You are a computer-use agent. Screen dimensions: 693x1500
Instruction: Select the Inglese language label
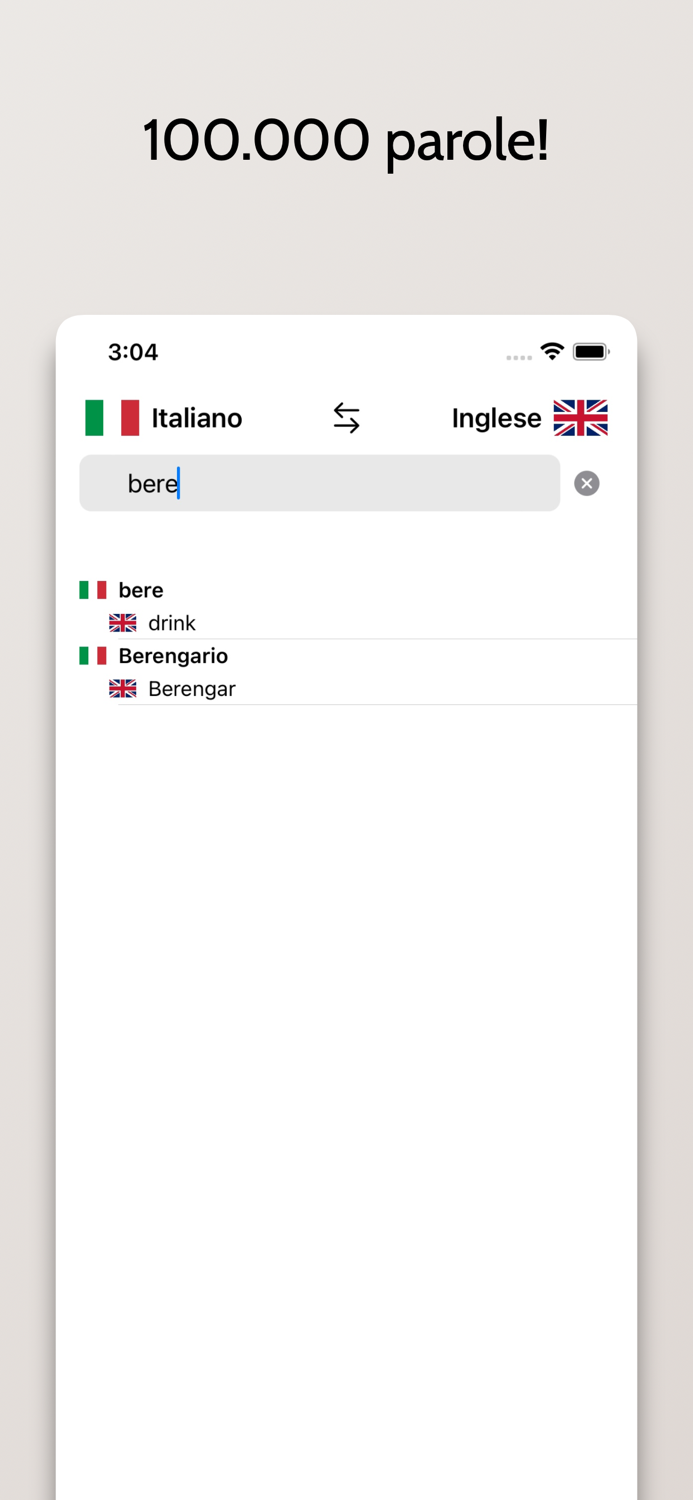pyautogui.click(x=497, y=418)
